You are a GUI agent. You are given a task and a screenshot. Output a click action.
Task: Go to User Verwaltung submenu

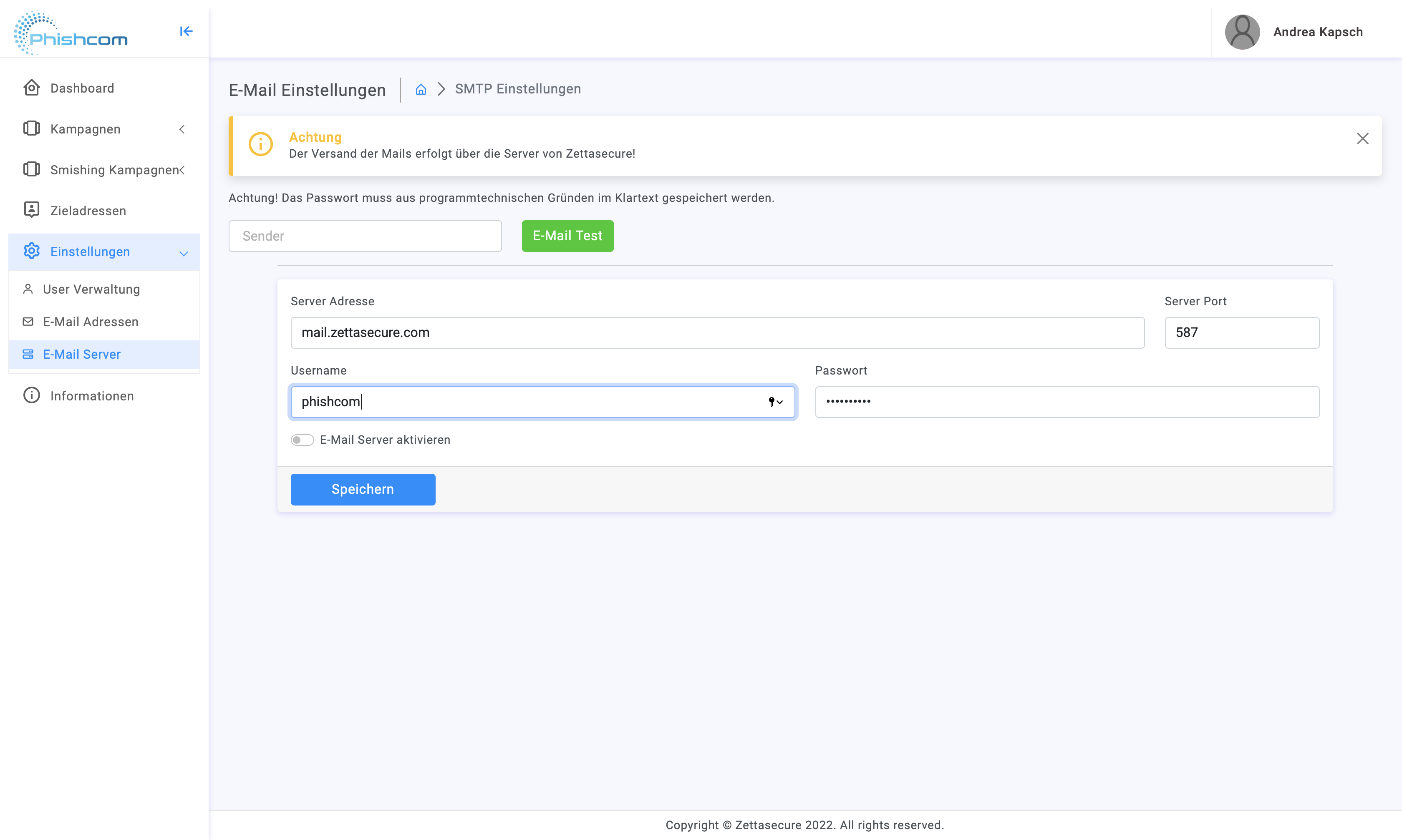click(x=104, y=289)
